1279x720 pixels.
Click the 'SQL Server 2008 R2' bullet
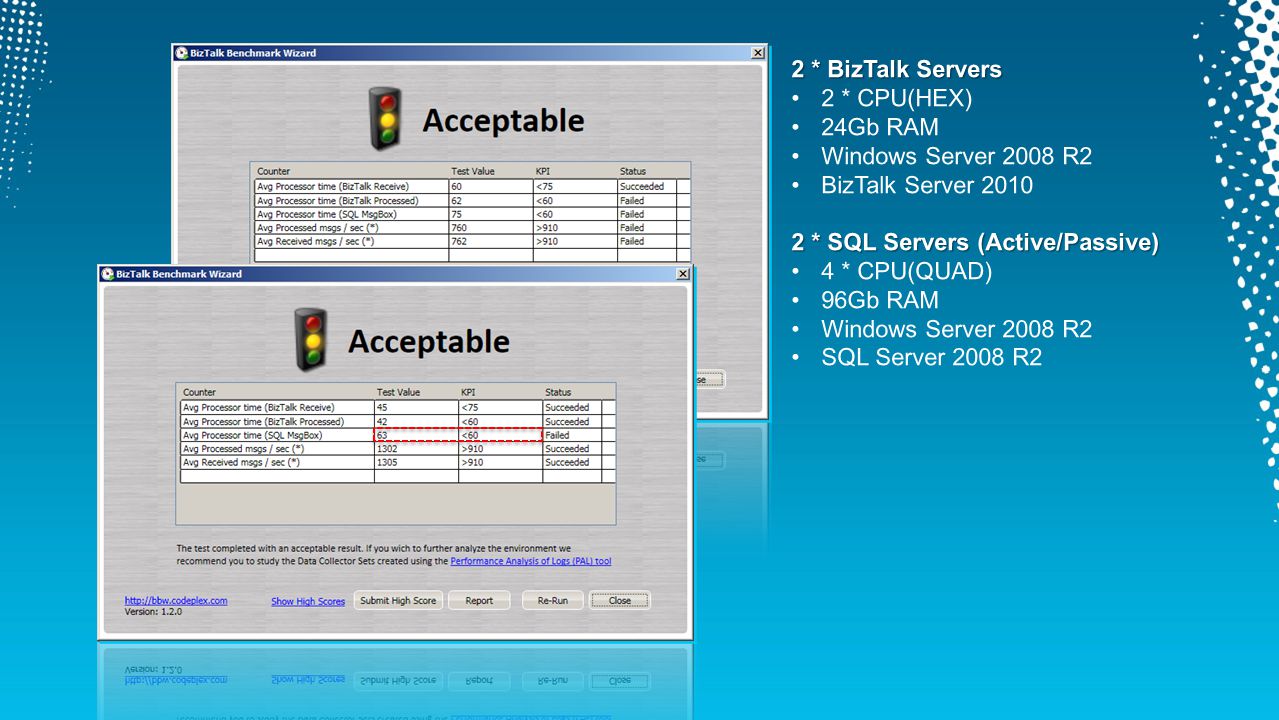[932, 357]
